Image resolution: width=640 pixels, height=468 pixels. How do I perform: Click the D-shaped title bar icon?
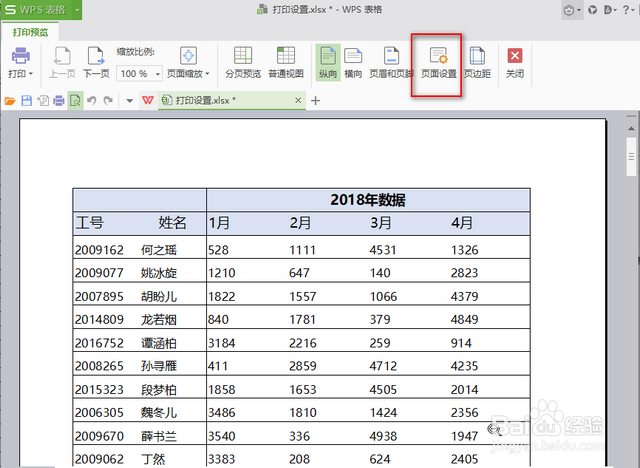coord(607,10)
